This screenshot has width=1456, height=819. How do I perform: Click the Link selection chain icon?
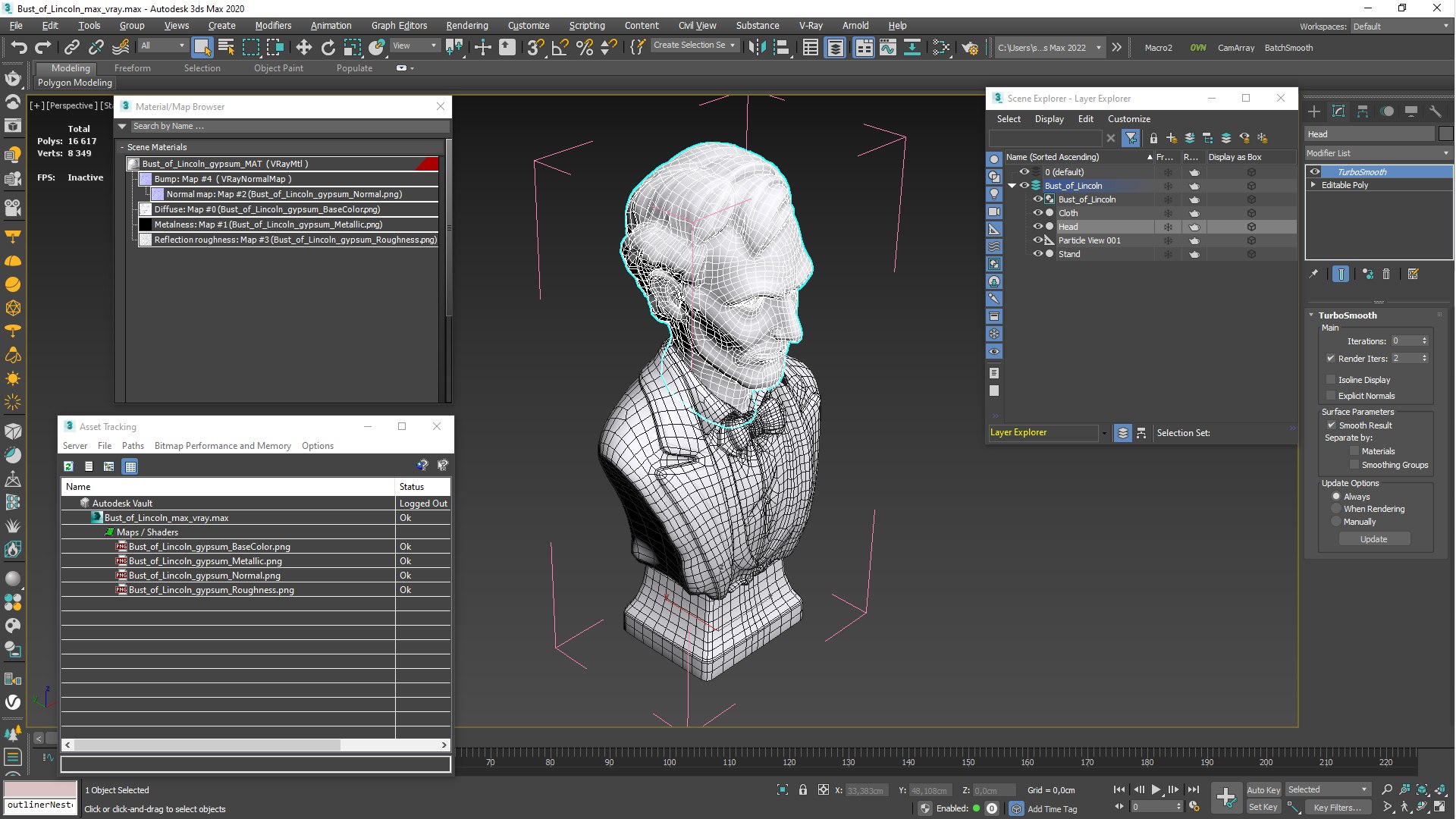tap(72, 48)
